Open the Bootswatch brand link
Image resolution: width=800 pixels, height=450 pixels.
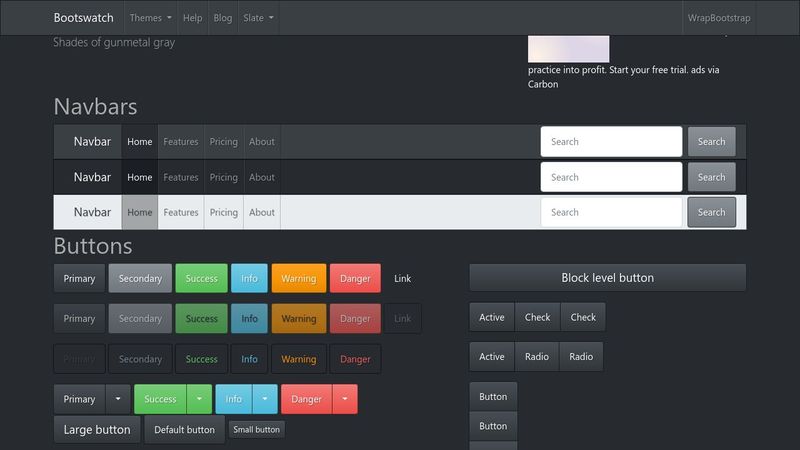point(83,18)
